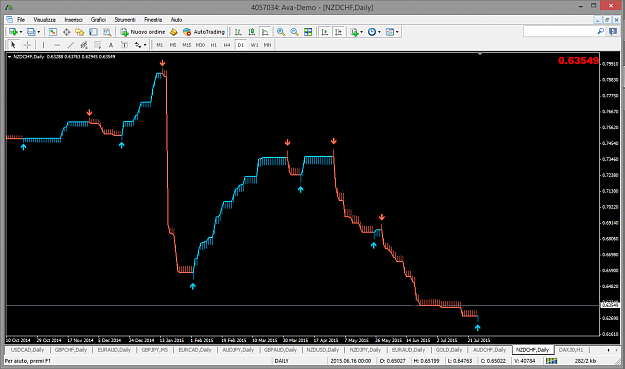The image size is (625, 369).
Task: Open the Visualizza menu
Action: (44, 20)
